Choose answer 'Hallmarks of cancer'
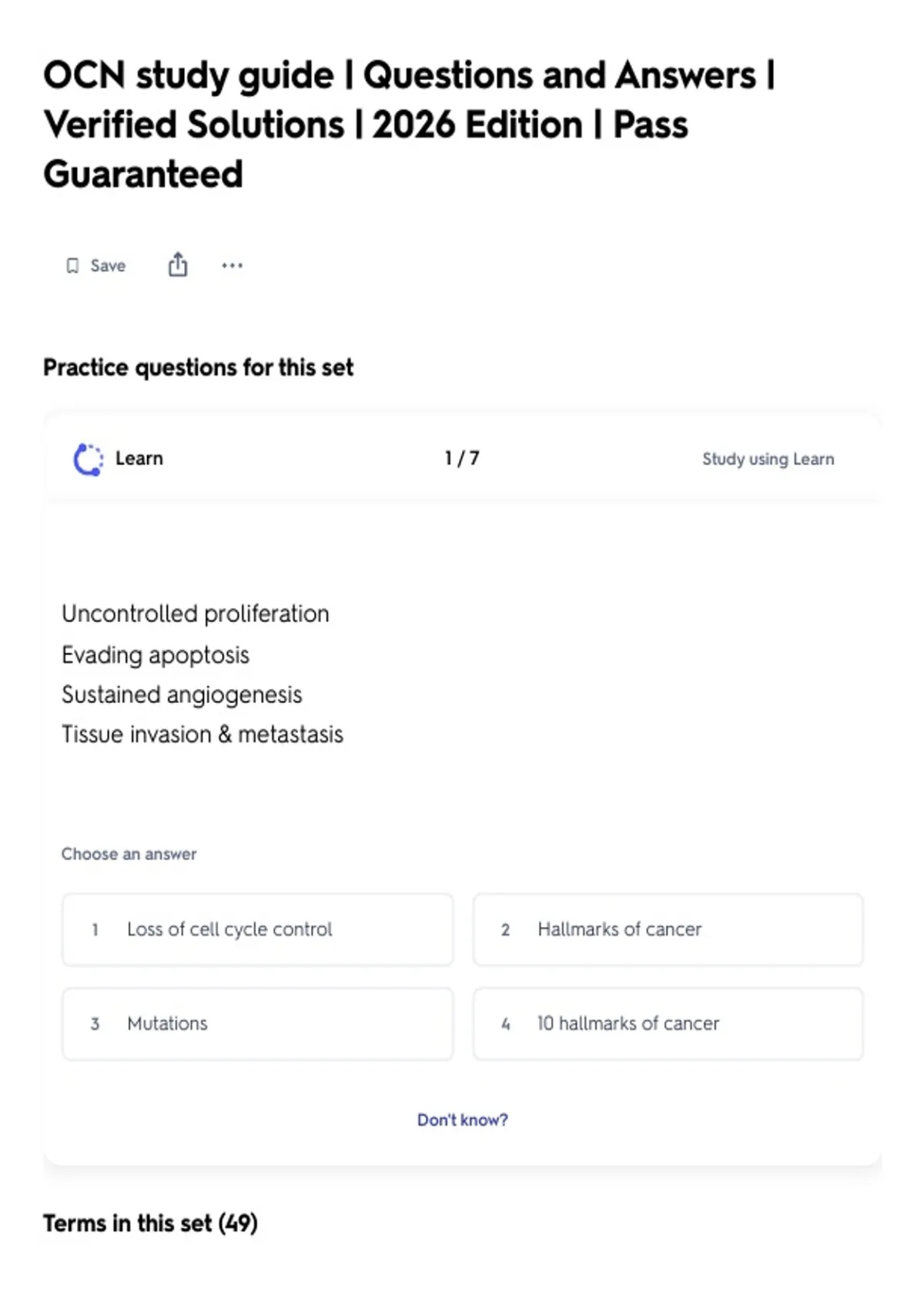Screen dimensions: 924x1309 [668, 929]
